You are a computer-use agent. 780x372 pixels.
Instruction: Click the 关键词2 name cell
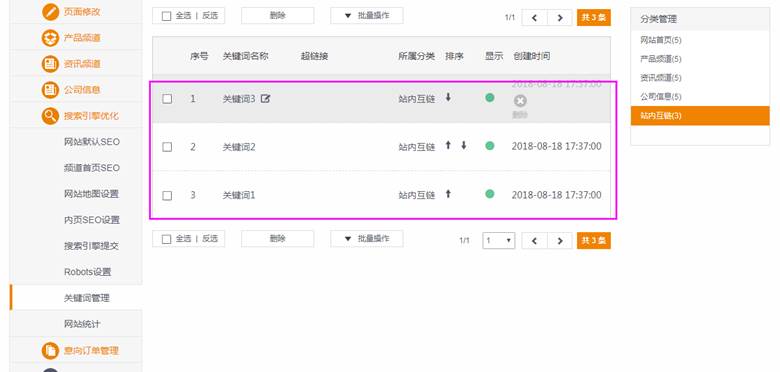(x=239, y=147)
